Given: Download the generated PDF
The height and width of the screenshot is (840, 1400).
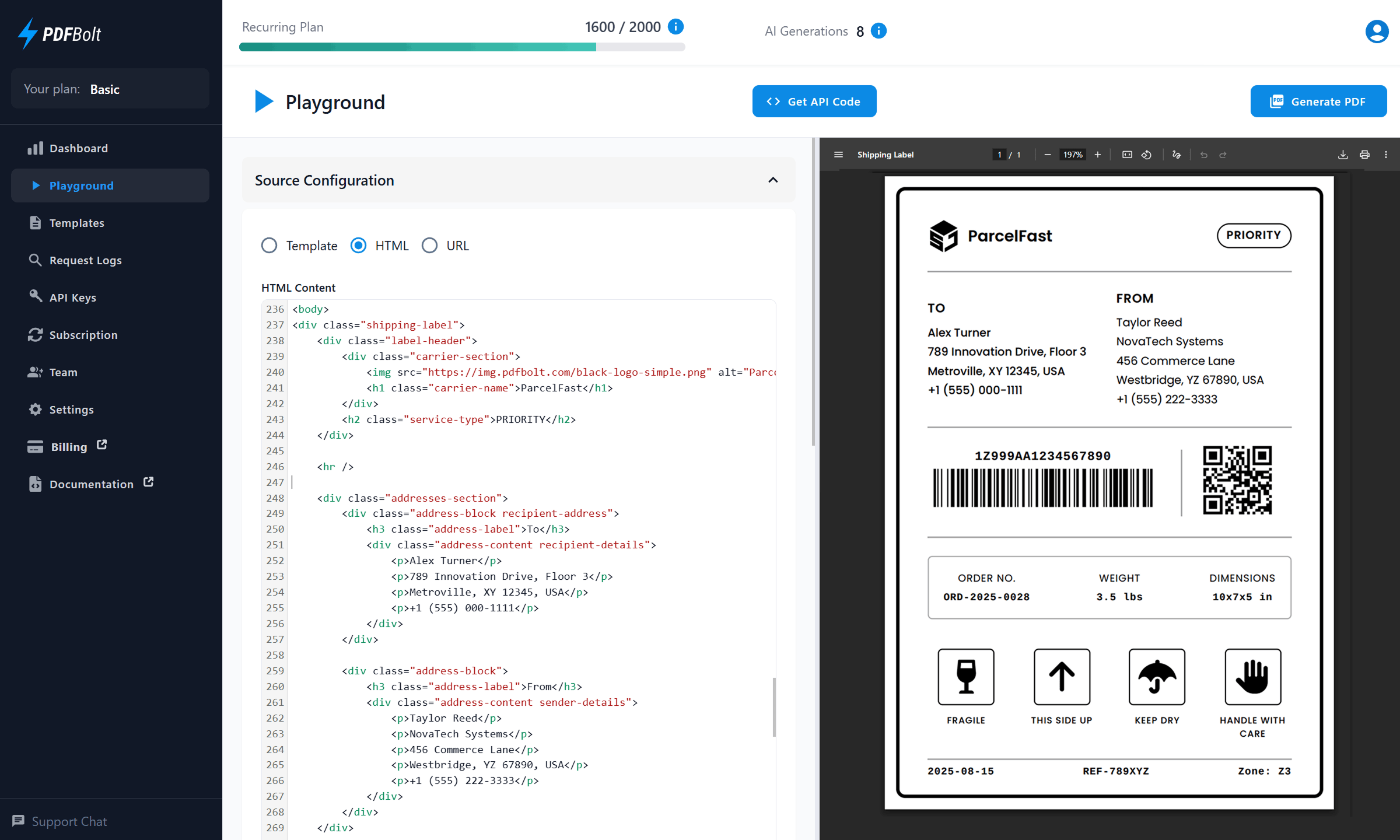Looking at the screenshot, I should [x=1343, y=155].
